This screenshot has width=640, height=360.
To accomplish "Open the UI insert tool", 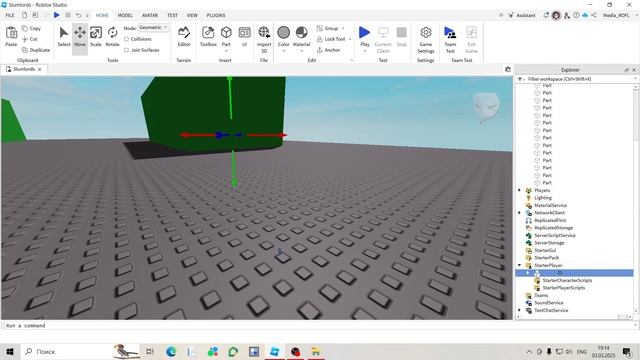I will point(244,37).
